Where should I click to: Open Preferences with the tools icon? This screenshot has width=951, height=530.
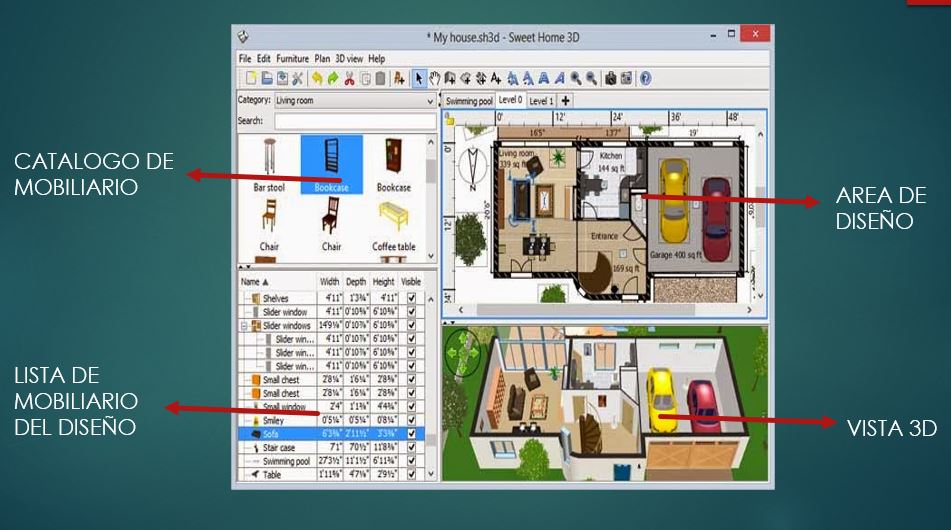[298, 78]
